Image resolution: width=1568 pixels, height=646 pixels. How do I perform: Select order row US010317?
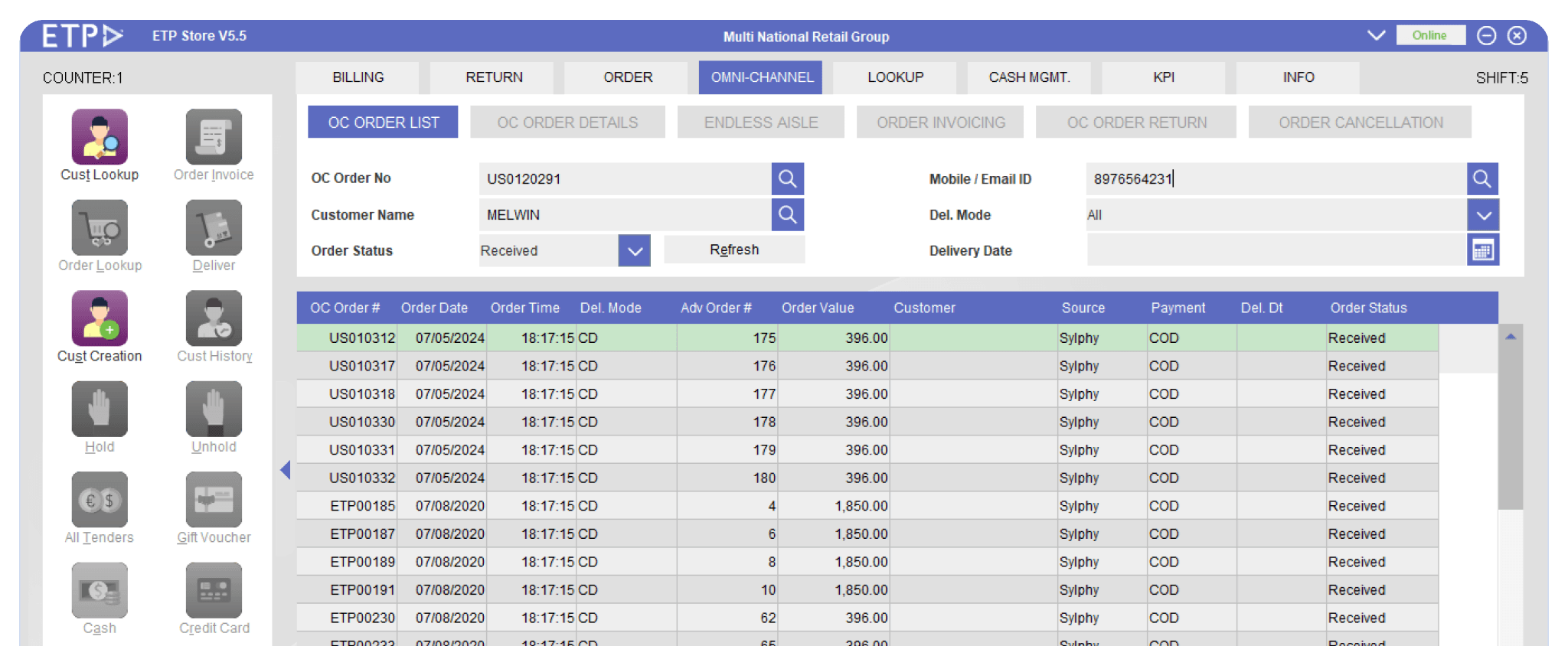click(362, 366)
